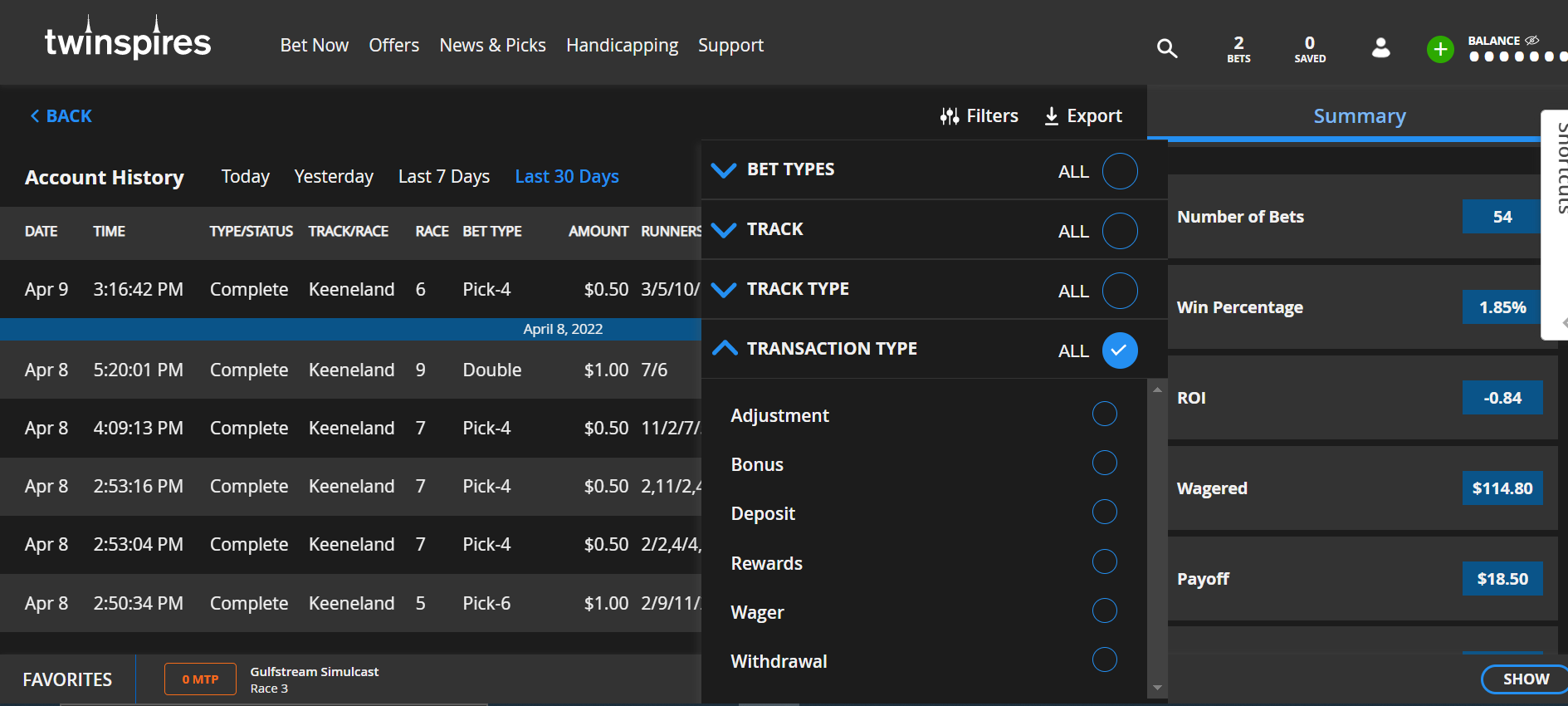The image size is (1568, 706).
Task: Open the user account profile icon
Action: (1380, 48)
